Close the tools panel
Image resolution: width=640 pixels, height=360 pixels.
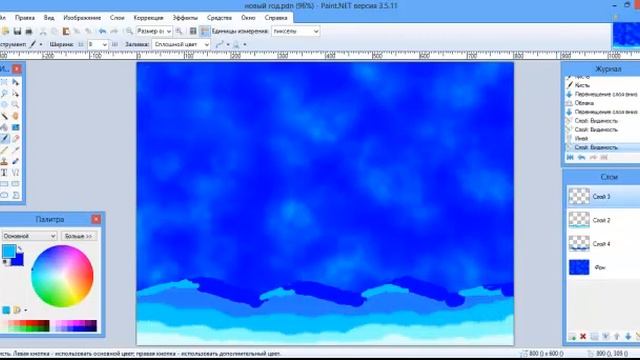point(17,69)
